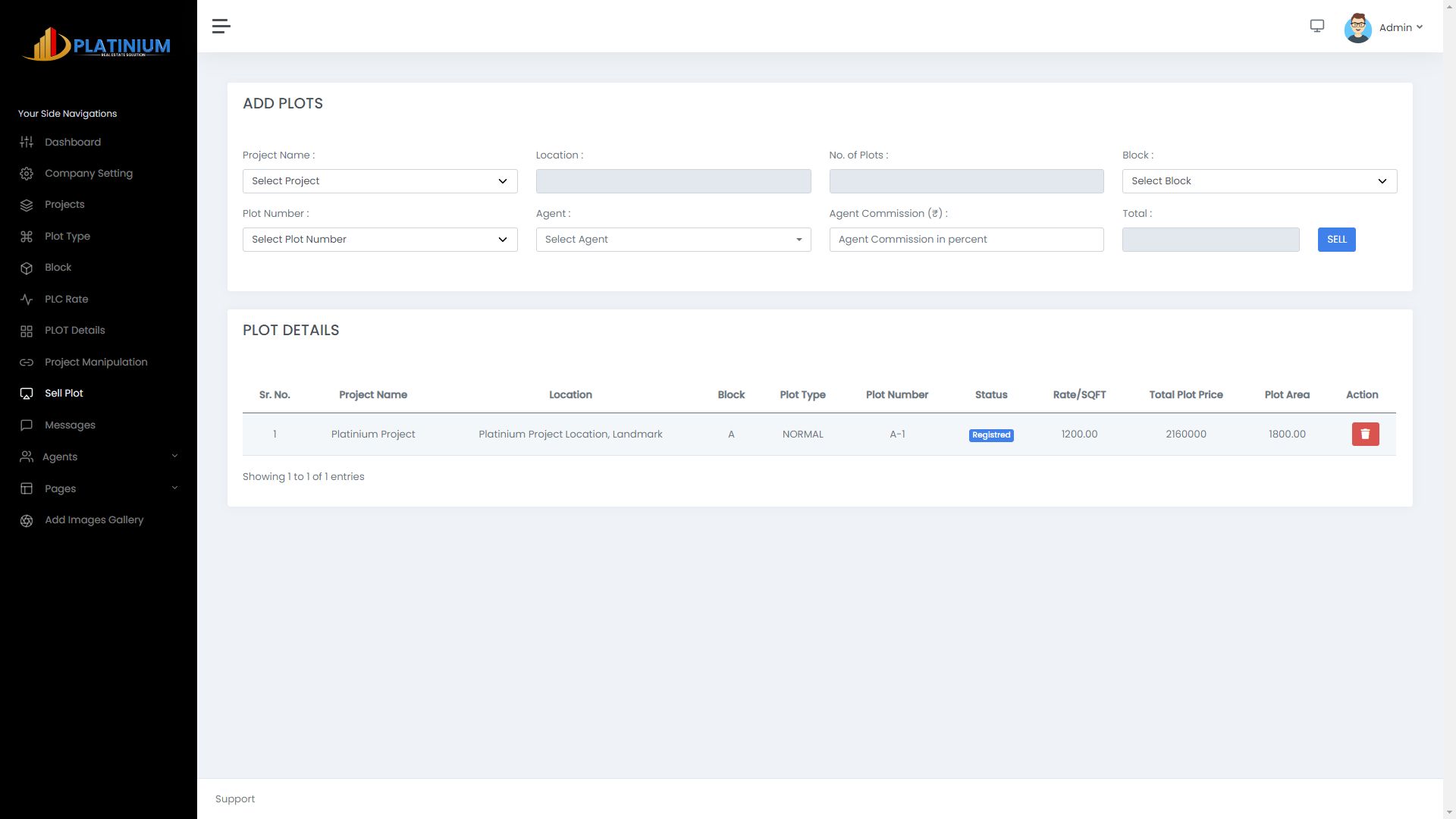Open the Select Plot Number dropdown
1456x819 pixels.
pyautogui.click(x=380, y=240)
